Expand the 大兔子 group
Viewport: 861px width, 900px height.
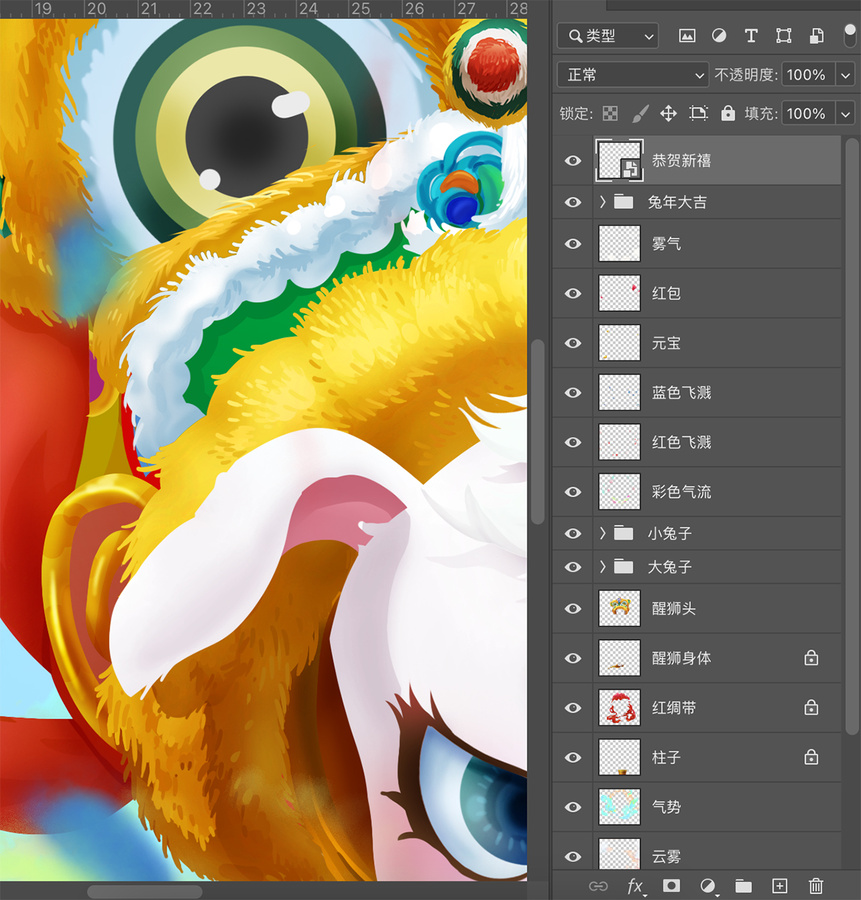(x=602, y=567)
